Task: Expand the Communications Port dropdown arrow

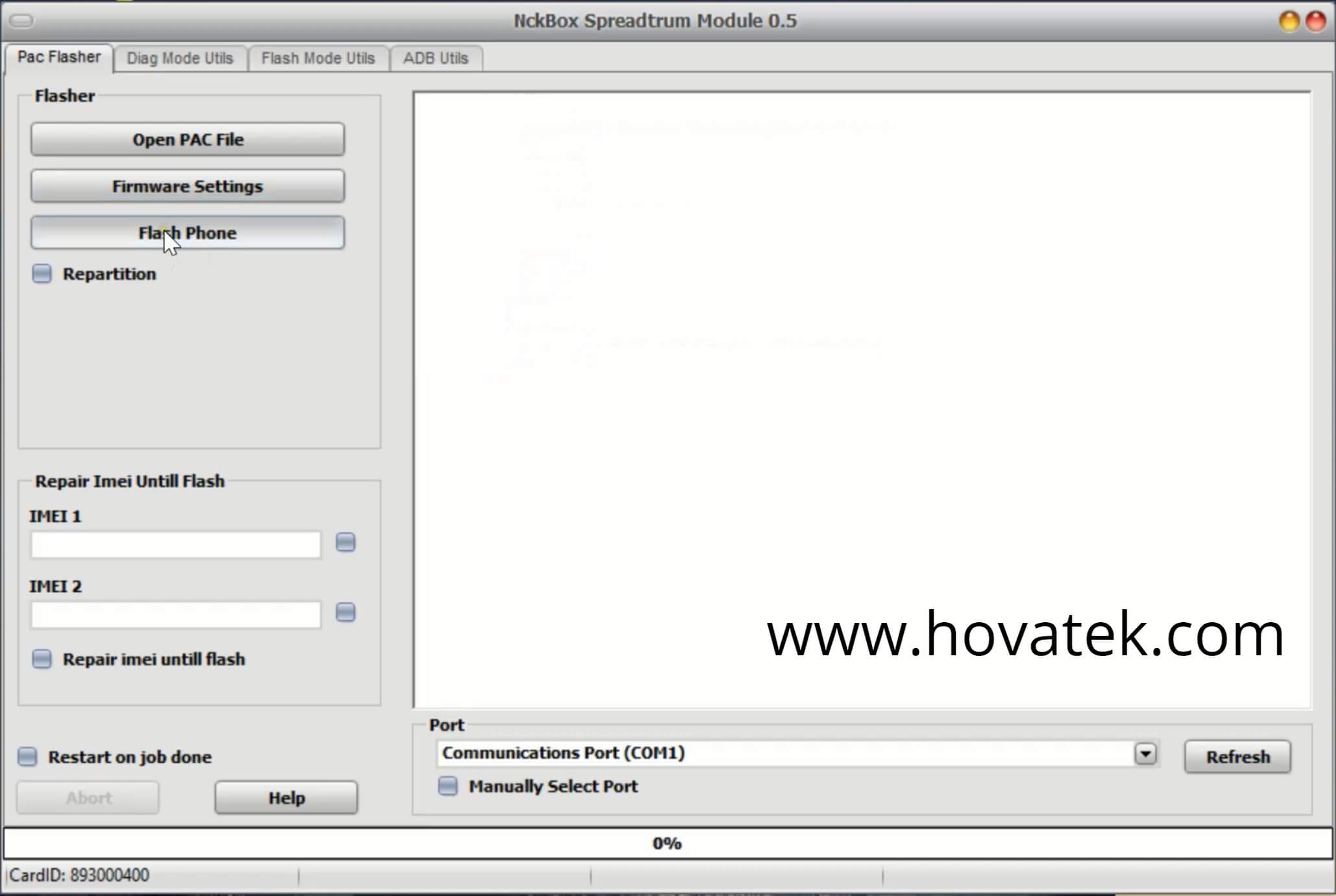Action: point(1145,754)
